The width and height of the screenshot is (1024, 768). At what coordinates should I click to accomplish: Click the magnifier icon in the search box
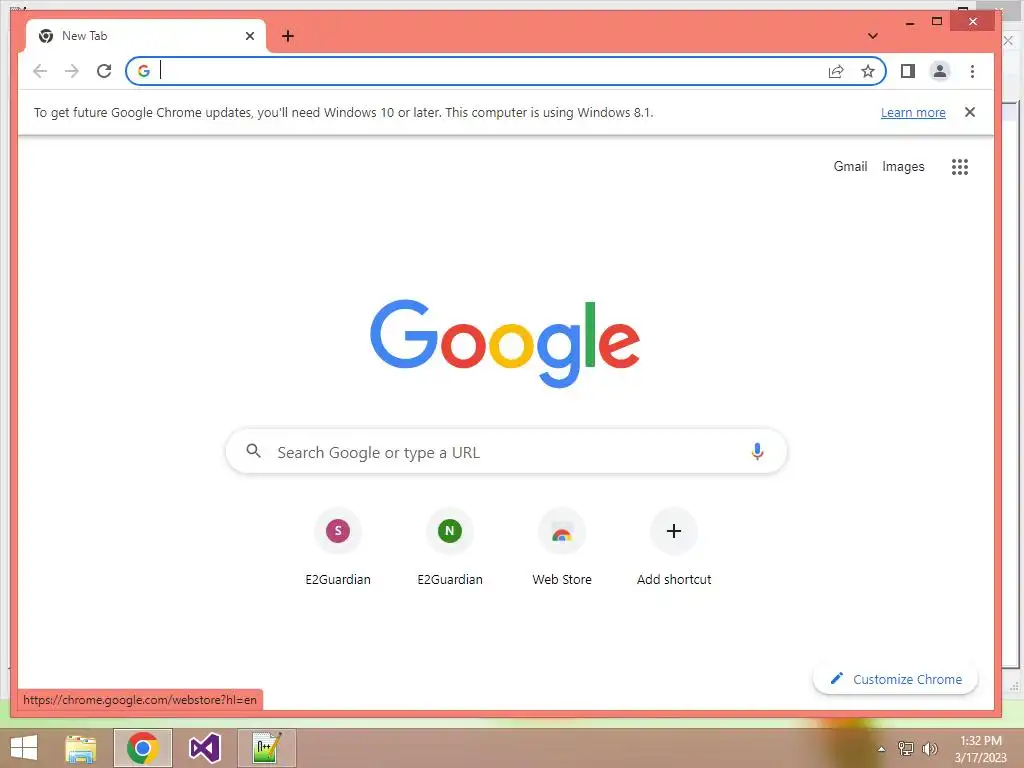253,451
